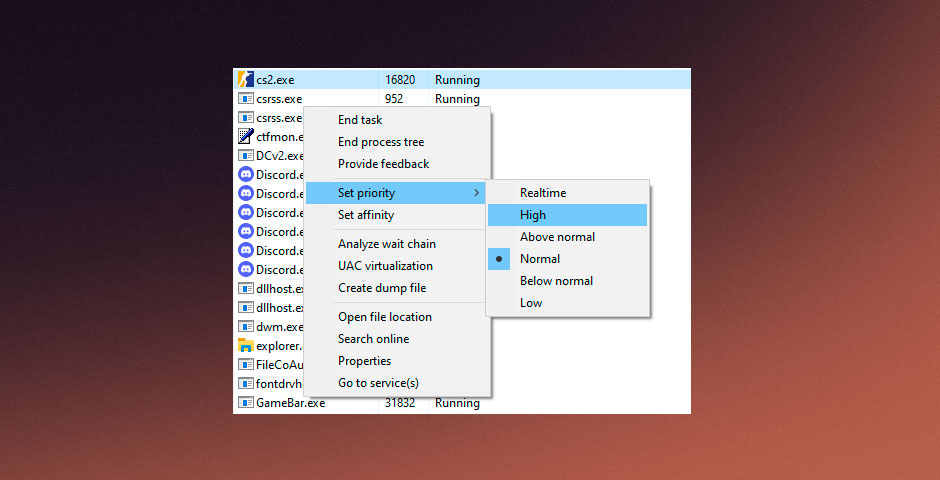Viewport: 940px width, 480px height.
Task: Click the ctfmon notepad-pen icon
Action: [x=245, y=137]
